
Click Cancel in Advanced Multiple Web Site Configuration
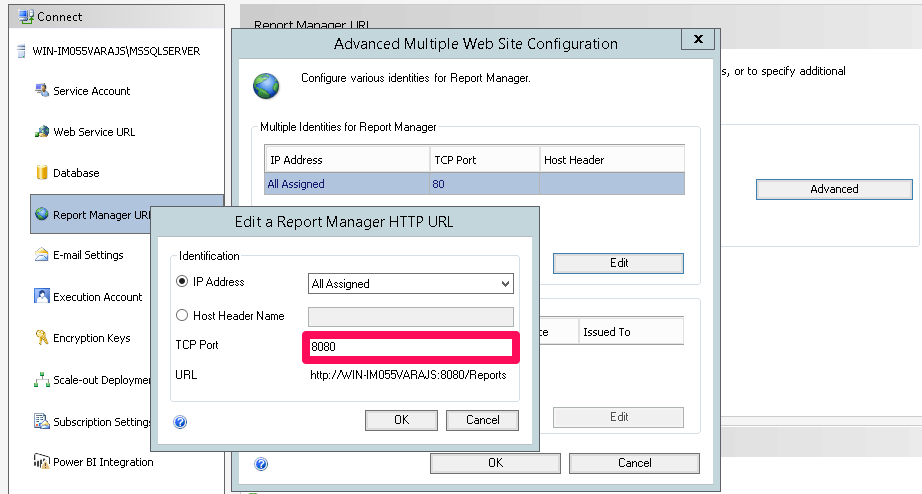(634, 463)
